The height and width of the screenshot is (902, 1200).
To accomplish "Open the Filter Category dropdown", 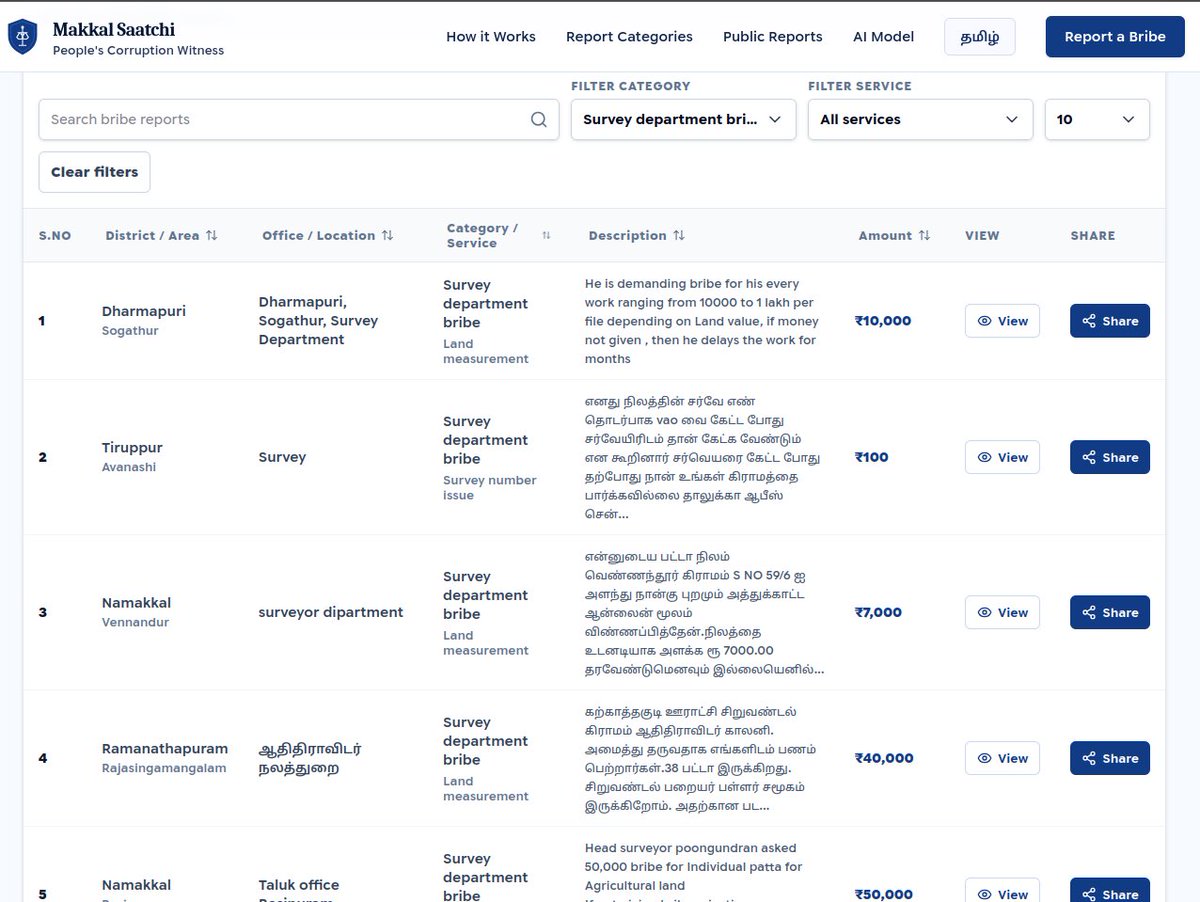I will tap(683, 119).
